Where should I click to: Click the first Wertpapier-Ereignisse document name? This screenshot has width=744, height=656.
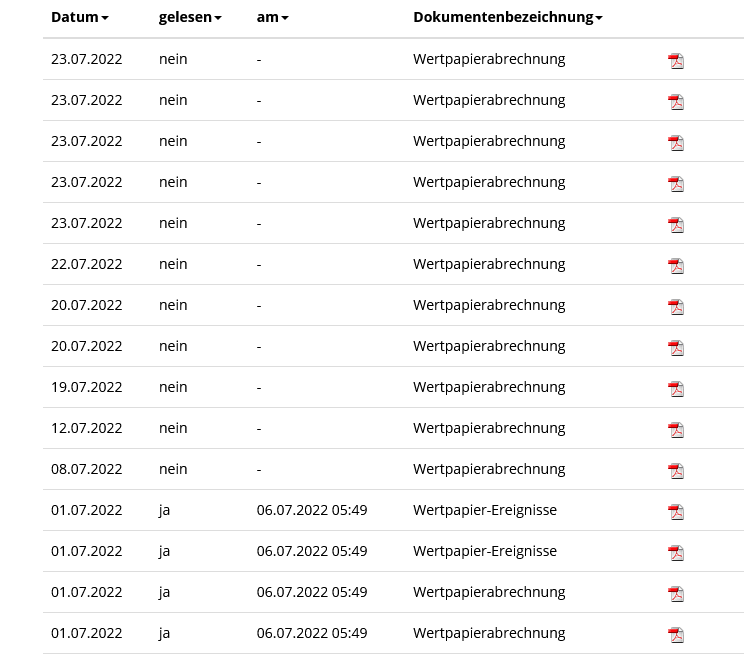[485, 510]
